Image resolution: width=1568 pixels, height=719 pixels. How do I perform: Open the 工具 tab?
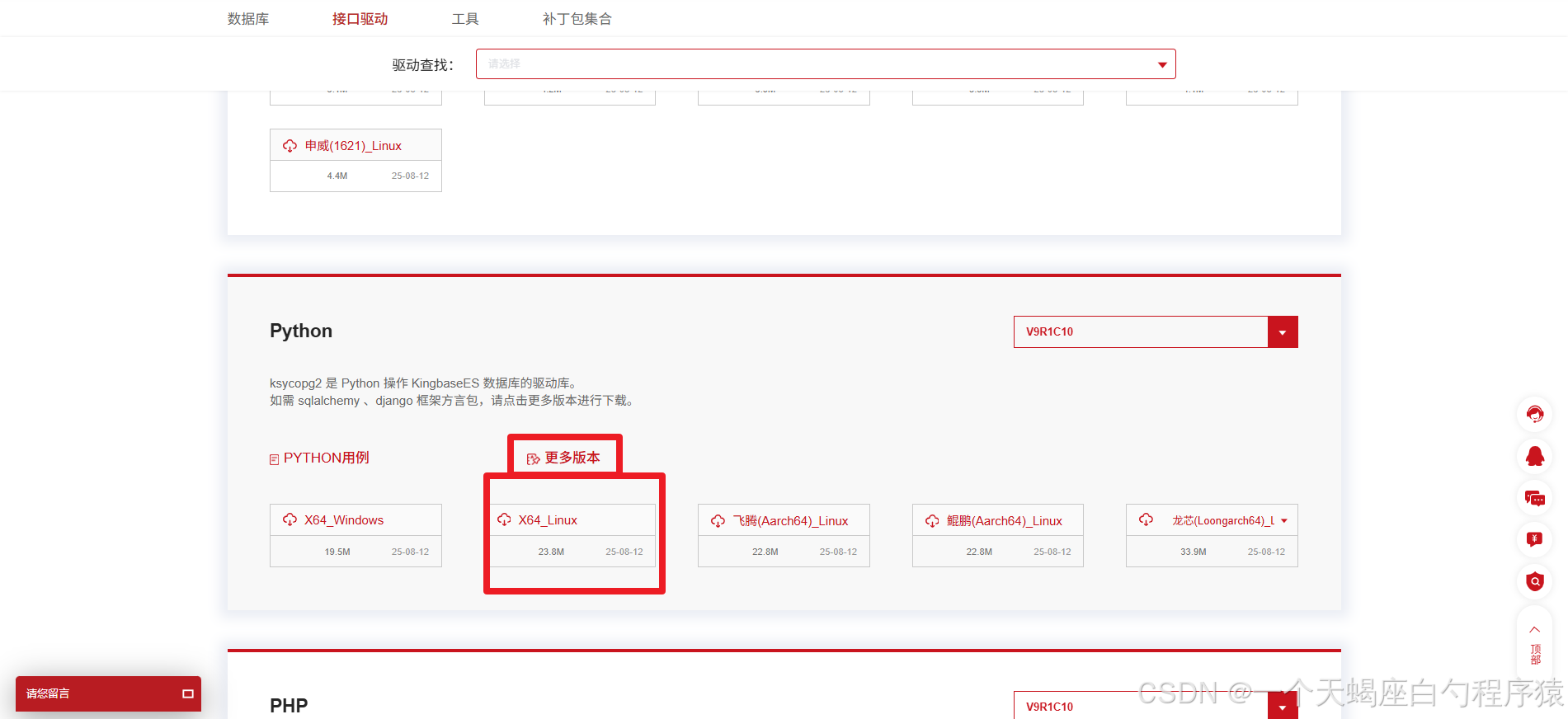pos(465,19)
